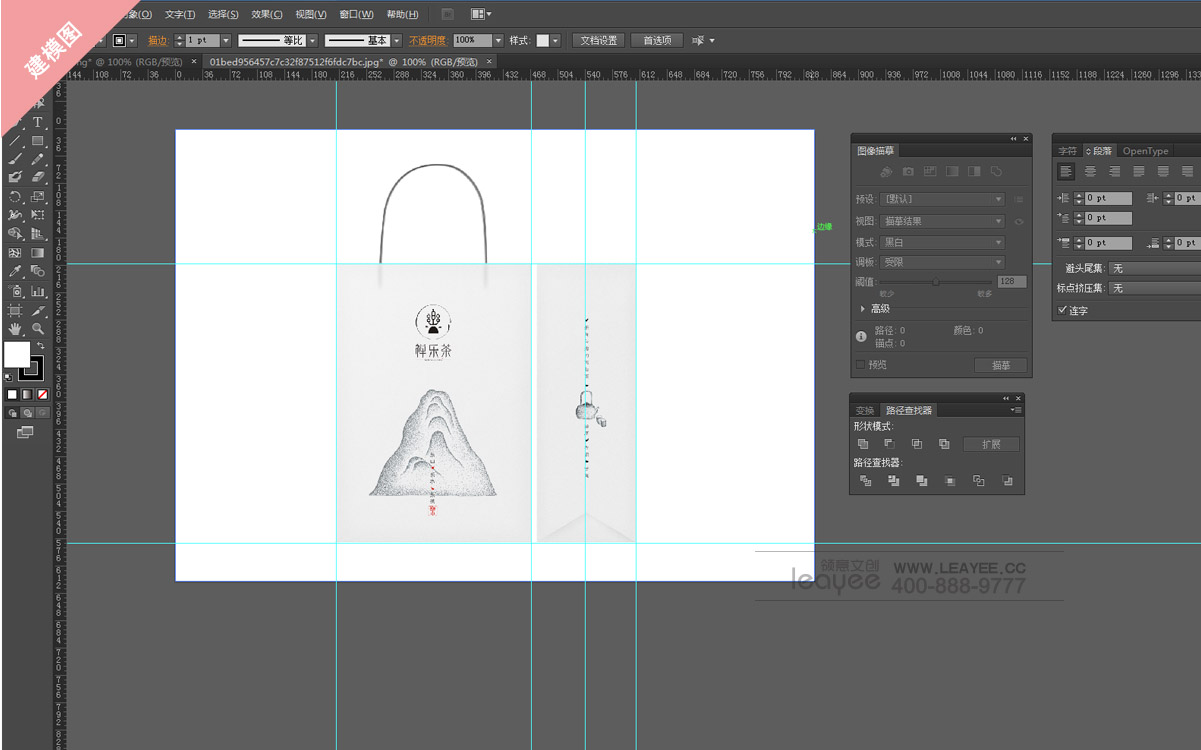Uncheck the 连字 hyphenation checkbox
1201x750 pixels.
(x=1062, y=311)
